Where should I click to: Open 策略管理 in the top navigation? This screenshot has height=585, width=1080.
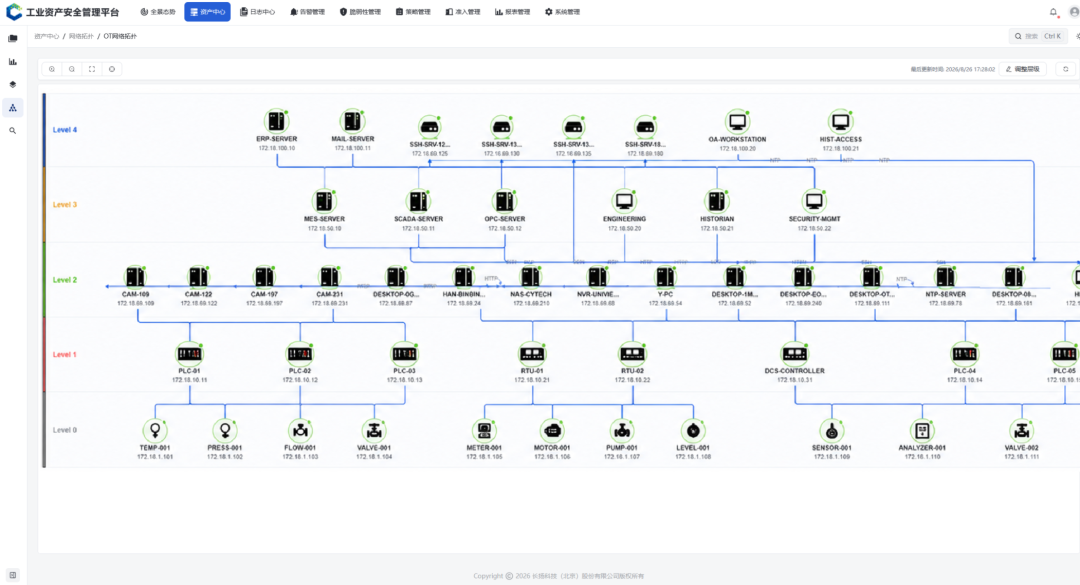(x=413, y=12)
